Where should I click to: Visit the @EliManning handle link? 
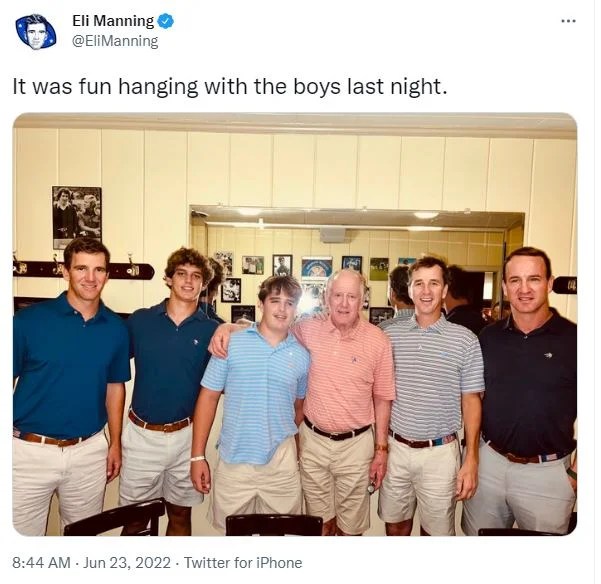click(115, 41)
